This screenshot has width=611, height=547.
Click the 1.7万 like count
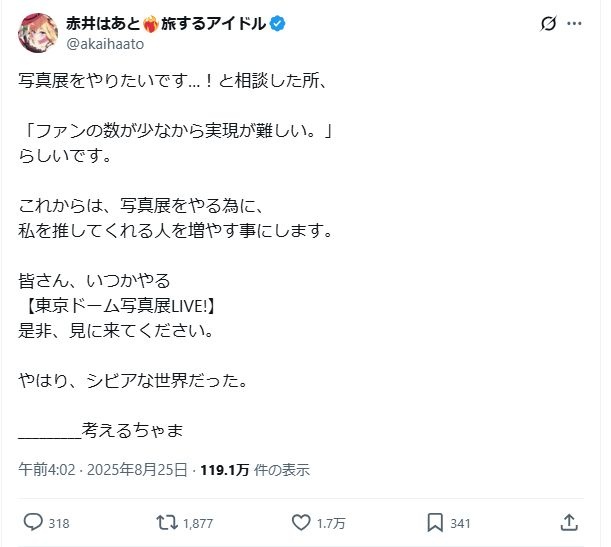332,522
